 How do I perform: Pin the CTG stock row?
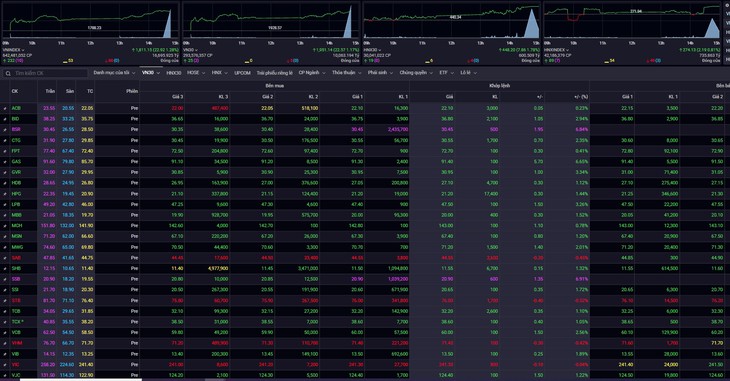click(5, 140)
